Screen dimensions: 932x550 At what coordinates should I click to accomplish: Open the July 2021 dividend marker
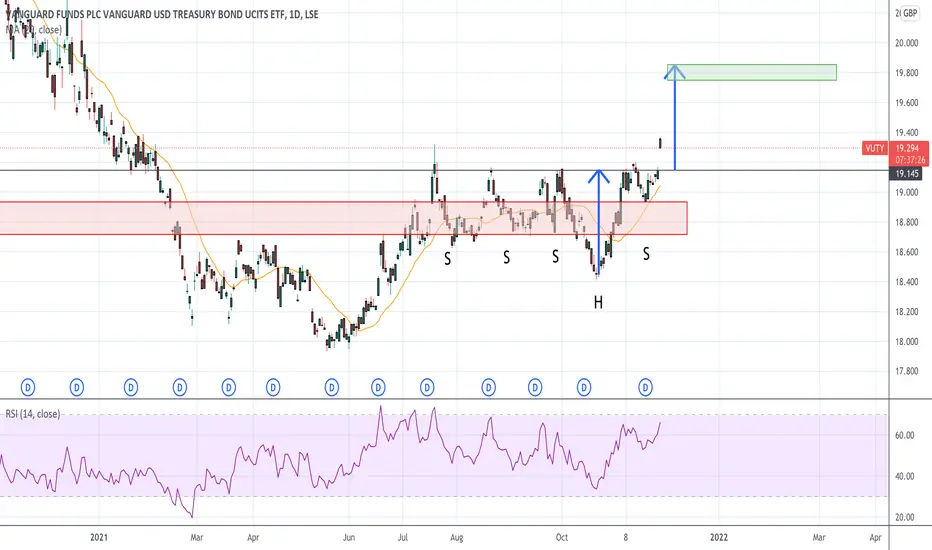pos(427,388)
